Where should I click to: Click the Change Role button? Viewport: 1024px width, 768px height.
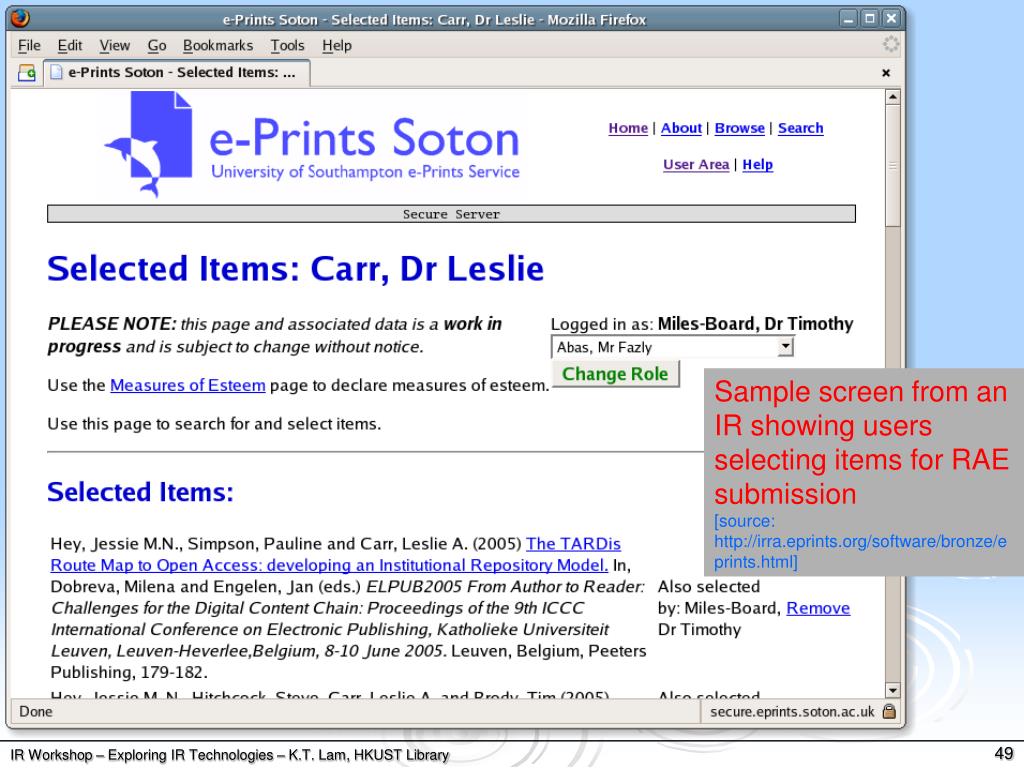coord(615,374)
